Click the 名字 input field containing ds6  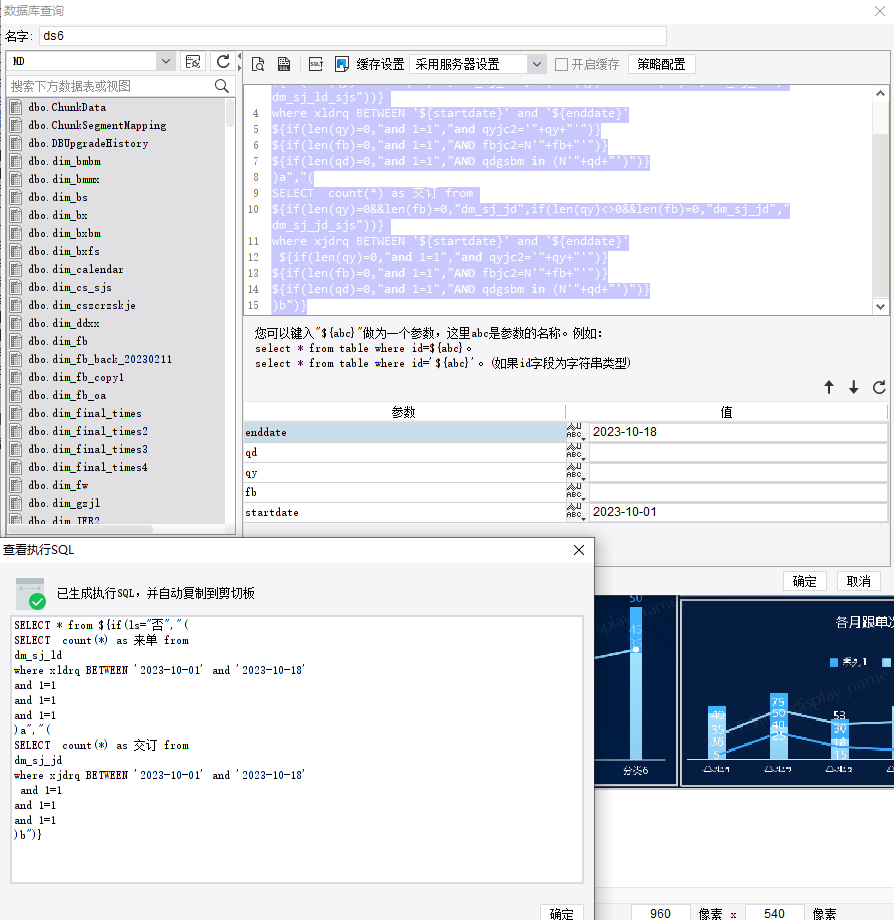[353, 36]
